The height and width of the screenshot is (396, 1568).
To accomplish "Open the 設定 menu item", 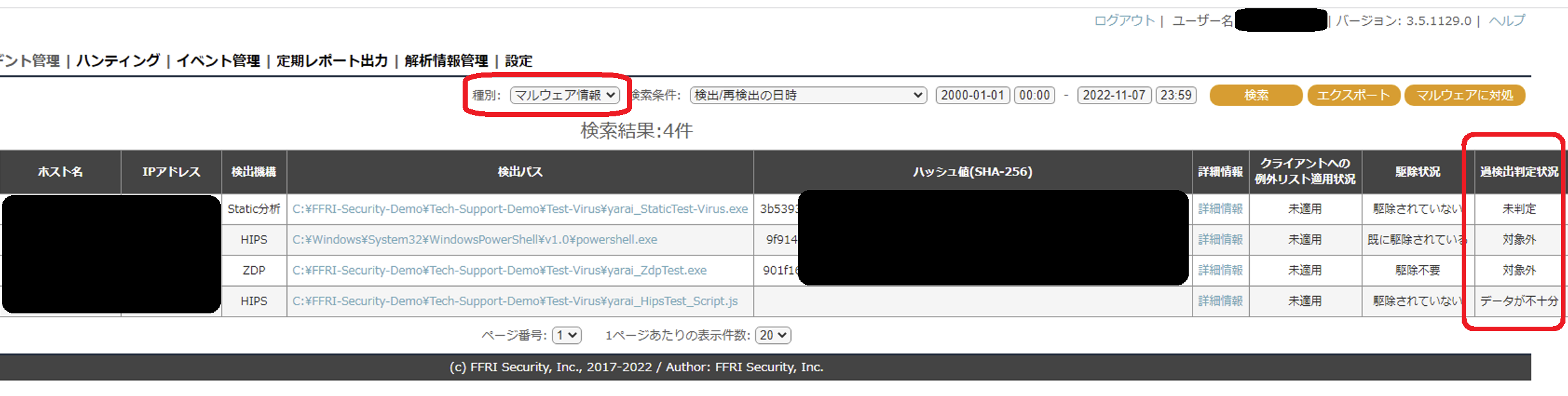I will [519, 61].
